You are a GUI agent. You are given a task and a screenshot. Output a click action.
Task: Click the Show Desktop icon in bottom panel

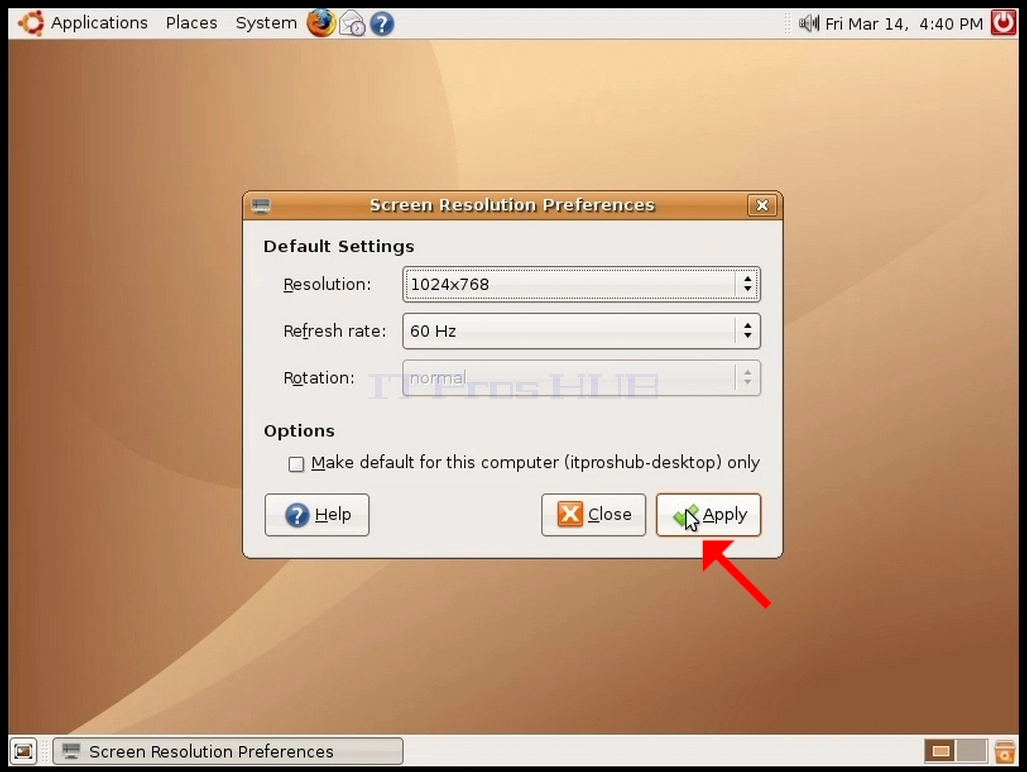[23, 751]
